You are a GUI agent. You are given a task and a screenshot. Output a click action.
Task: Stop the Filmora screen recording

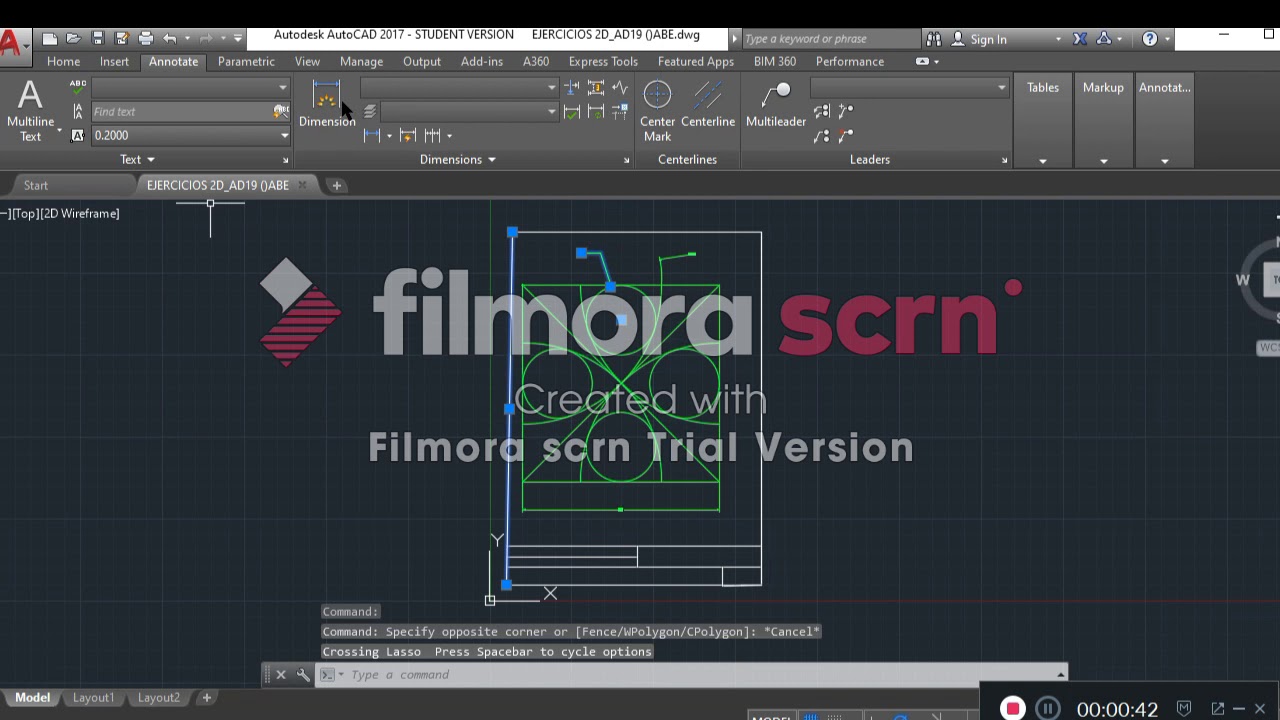click(1013, 709)
